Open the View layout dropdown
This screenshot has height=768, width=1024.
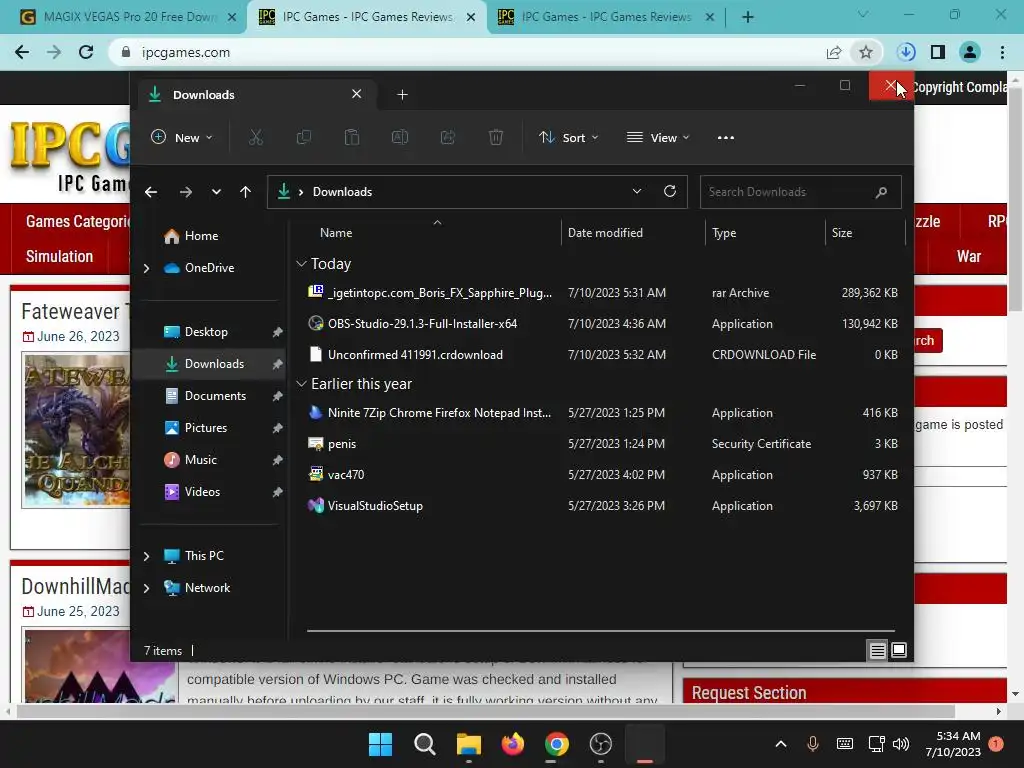pos(658,138)
